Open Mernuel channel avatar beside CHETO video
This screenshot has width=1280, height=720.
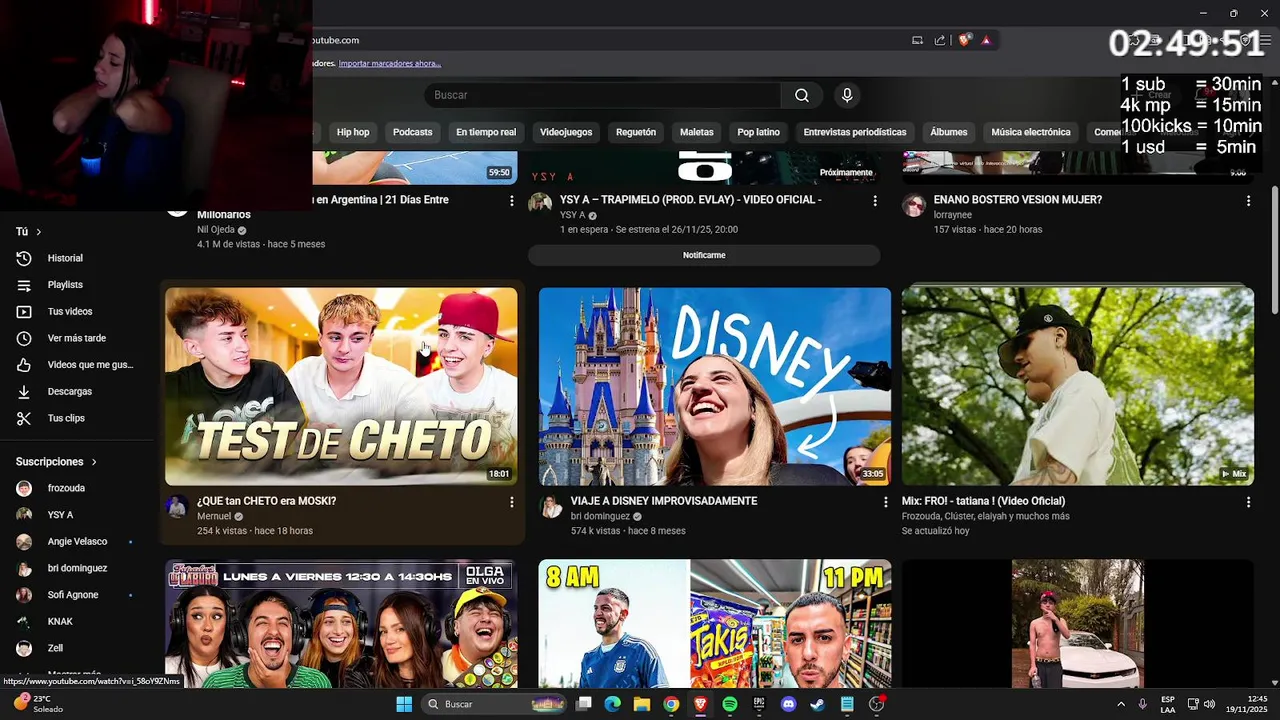[x=177, y=507]
